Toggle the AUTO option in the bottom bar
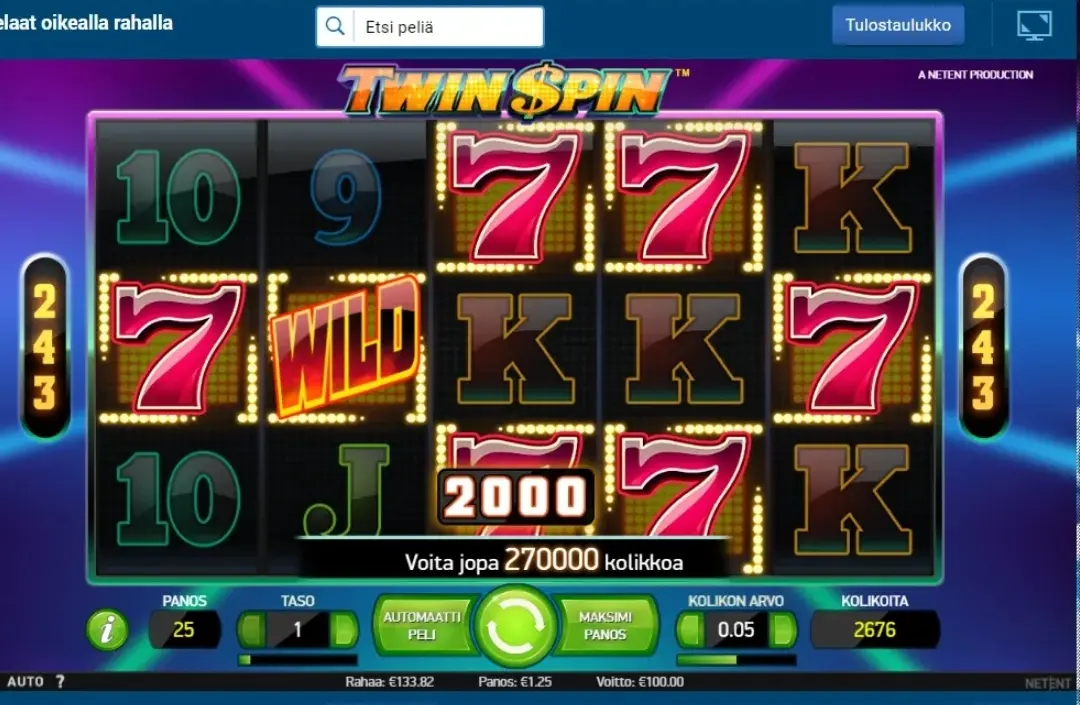The height and width of the screenshot is (705, 1080). tap(25, 682)
